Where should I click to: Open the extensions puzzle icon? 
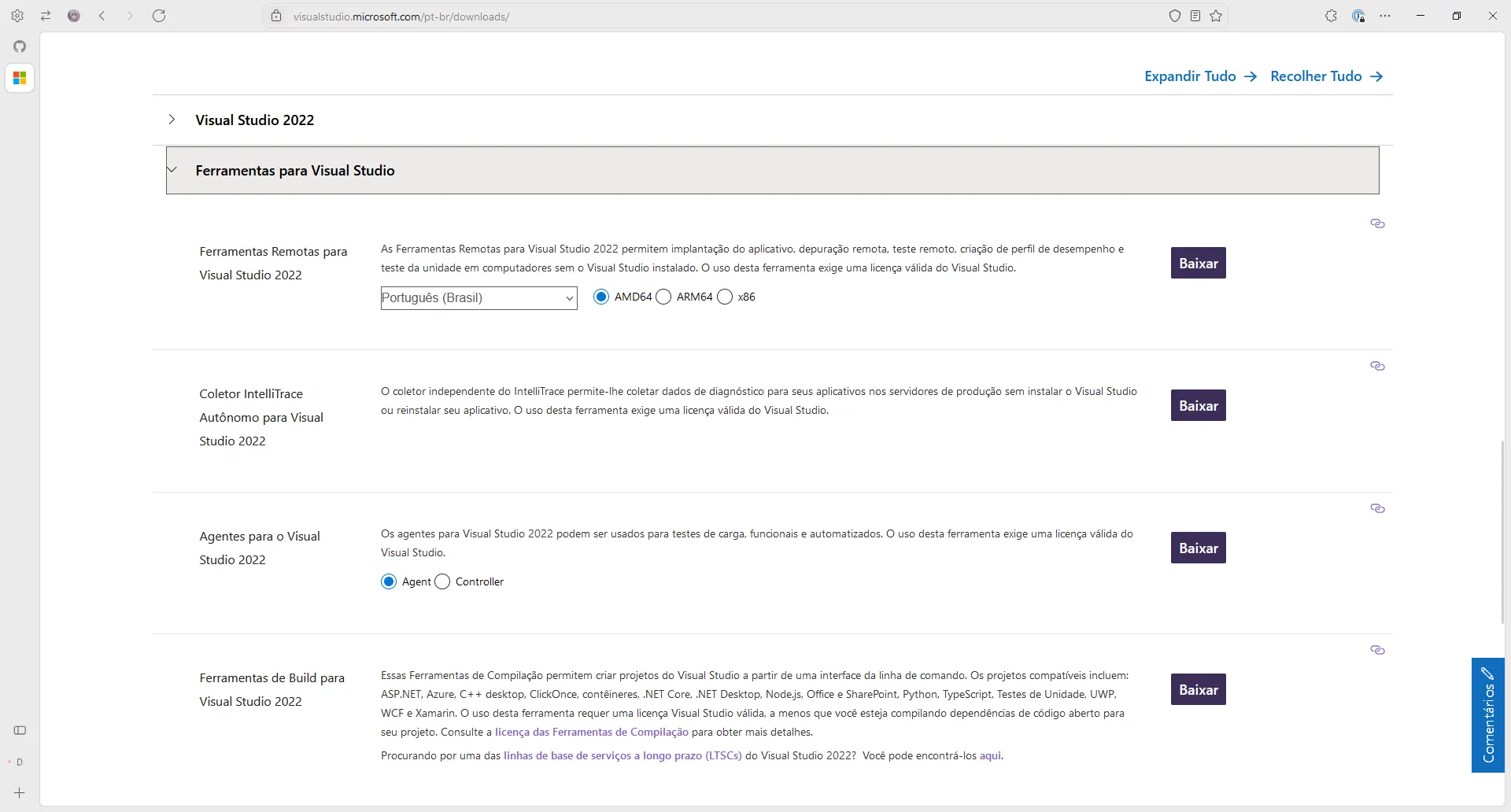point(1331,16)
